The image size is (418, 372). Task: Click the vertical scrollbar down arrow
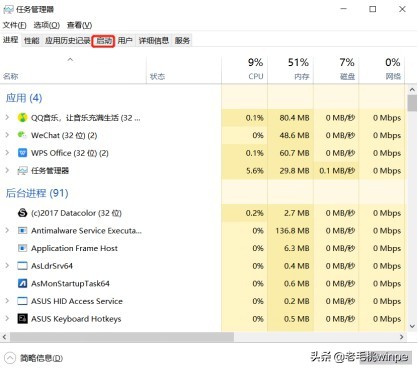pos(412,327)
